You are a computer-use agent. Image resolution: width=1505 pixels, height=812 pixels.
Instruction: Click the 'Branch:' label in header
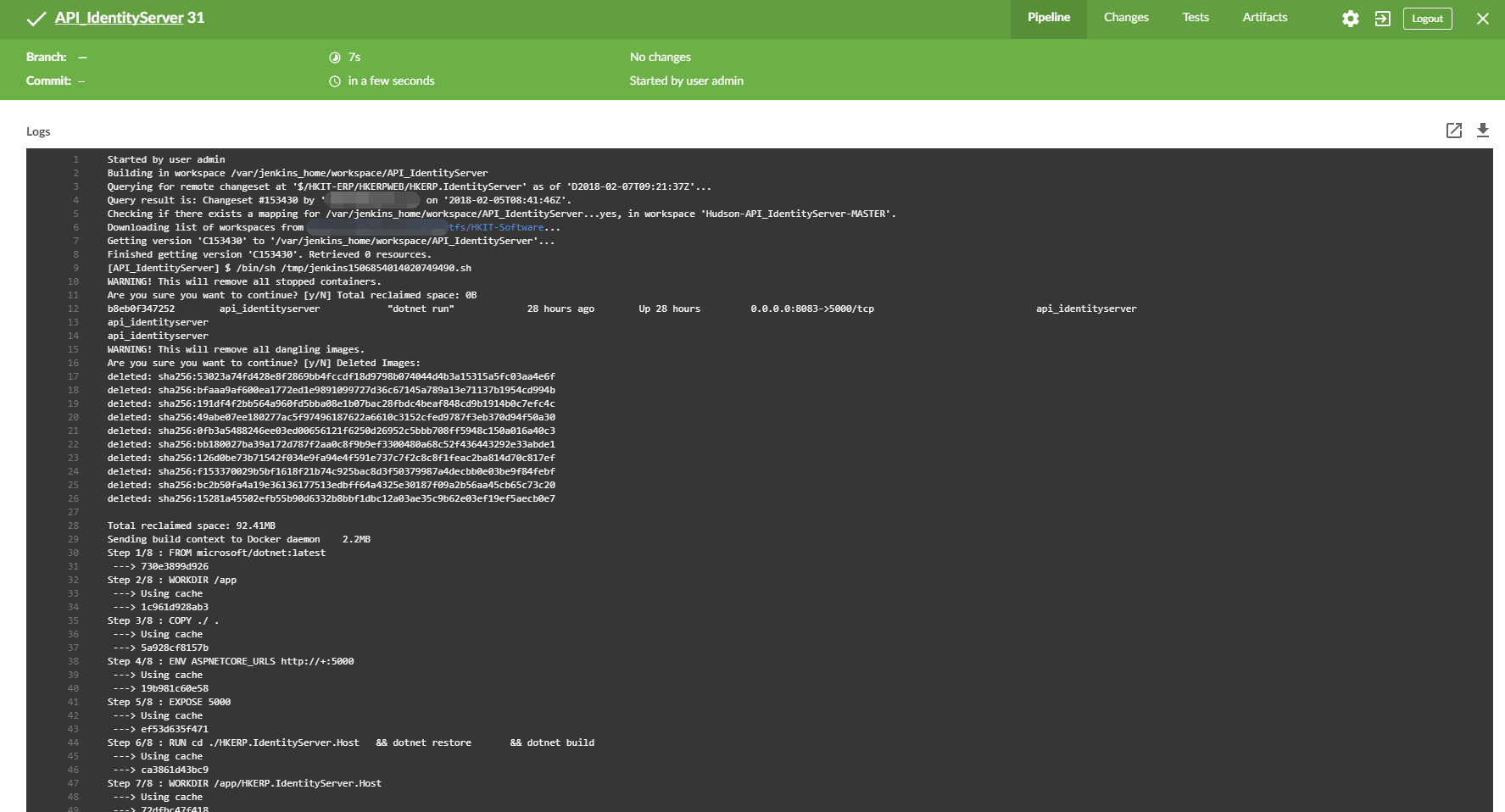click(47, 58)
